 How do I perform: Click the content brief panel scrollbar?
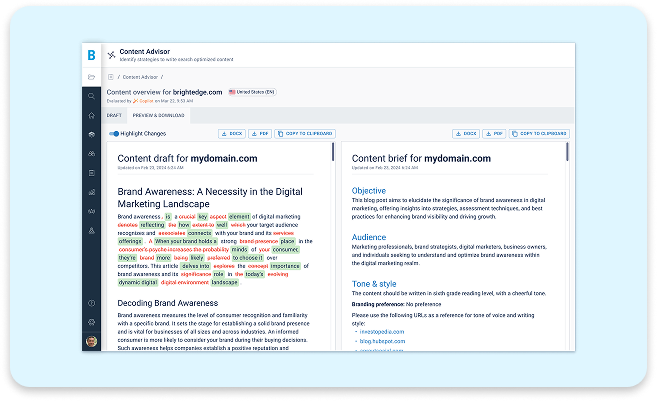coord(567,152)
